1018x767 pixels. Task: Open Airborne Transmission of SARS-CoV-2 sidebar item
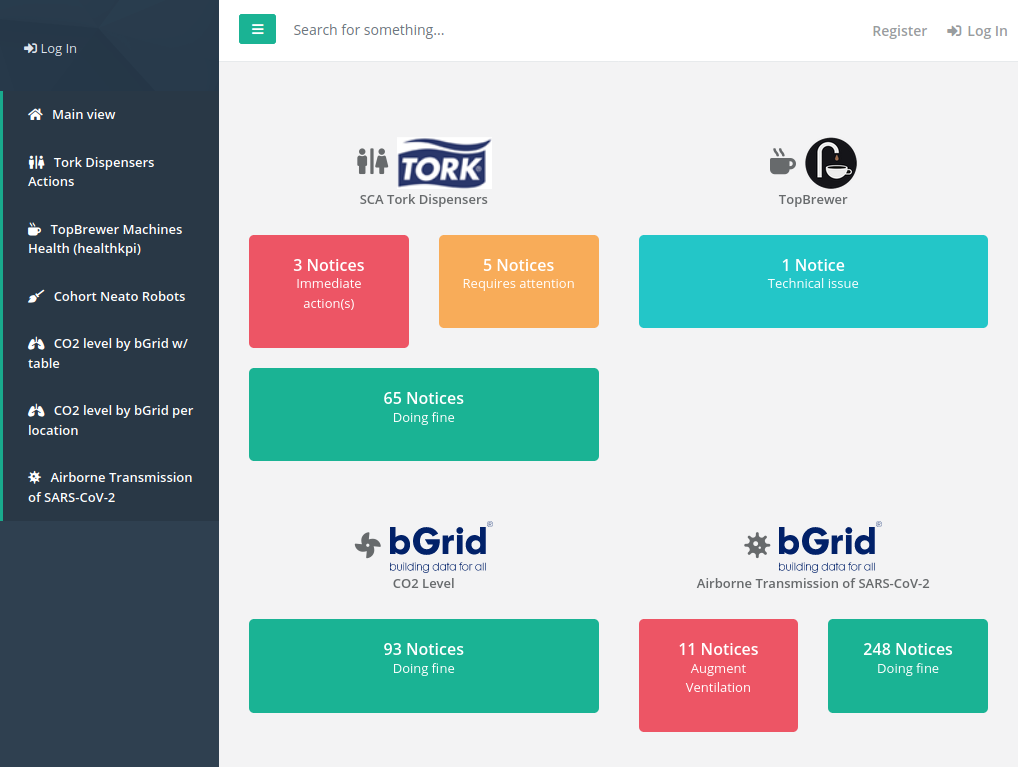click(x=111, y=487)
